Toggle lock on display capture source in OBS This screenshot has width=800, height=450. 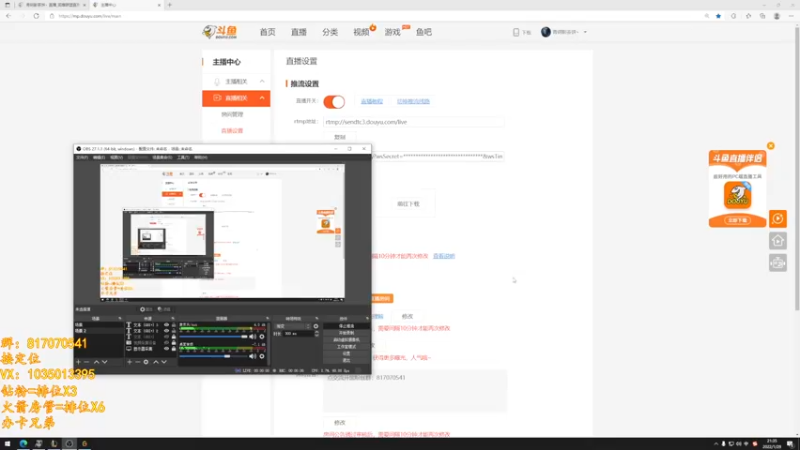[x=173, y=349]
